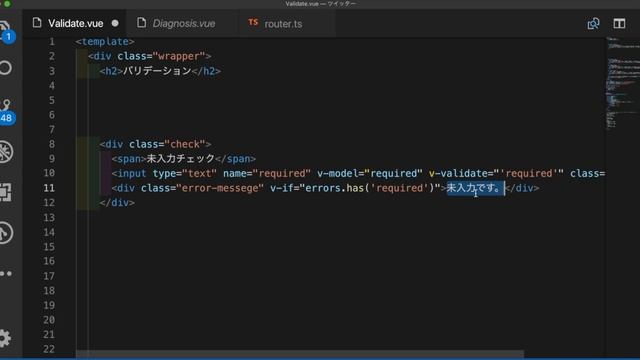Click the file icon on Validate.vue tab
The image size is (640, 360).
pyautogui.click(x=37, y=23)
